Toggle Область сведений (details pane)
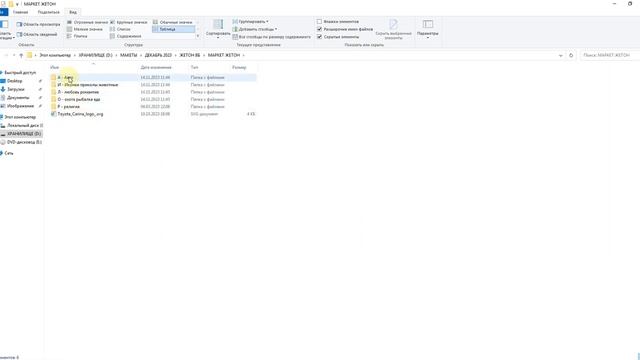The width and height of the screenshot is (640, 360). [x=37, y=35]
